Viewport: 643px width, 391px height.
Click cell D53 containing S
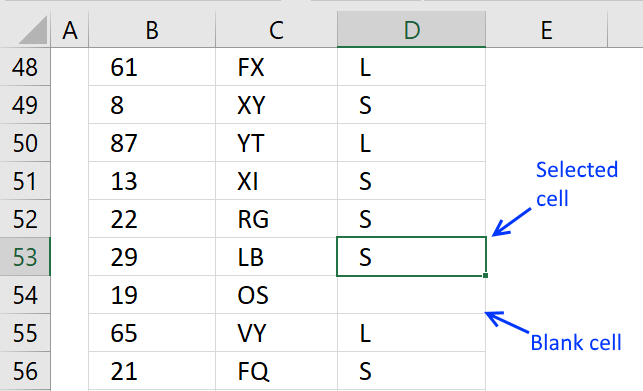(411, 257)
